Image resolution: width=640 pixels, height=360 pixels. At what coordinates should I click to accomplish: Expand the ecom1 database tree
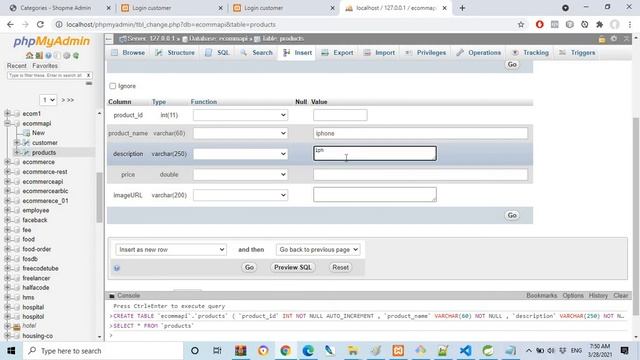point(7,113)
